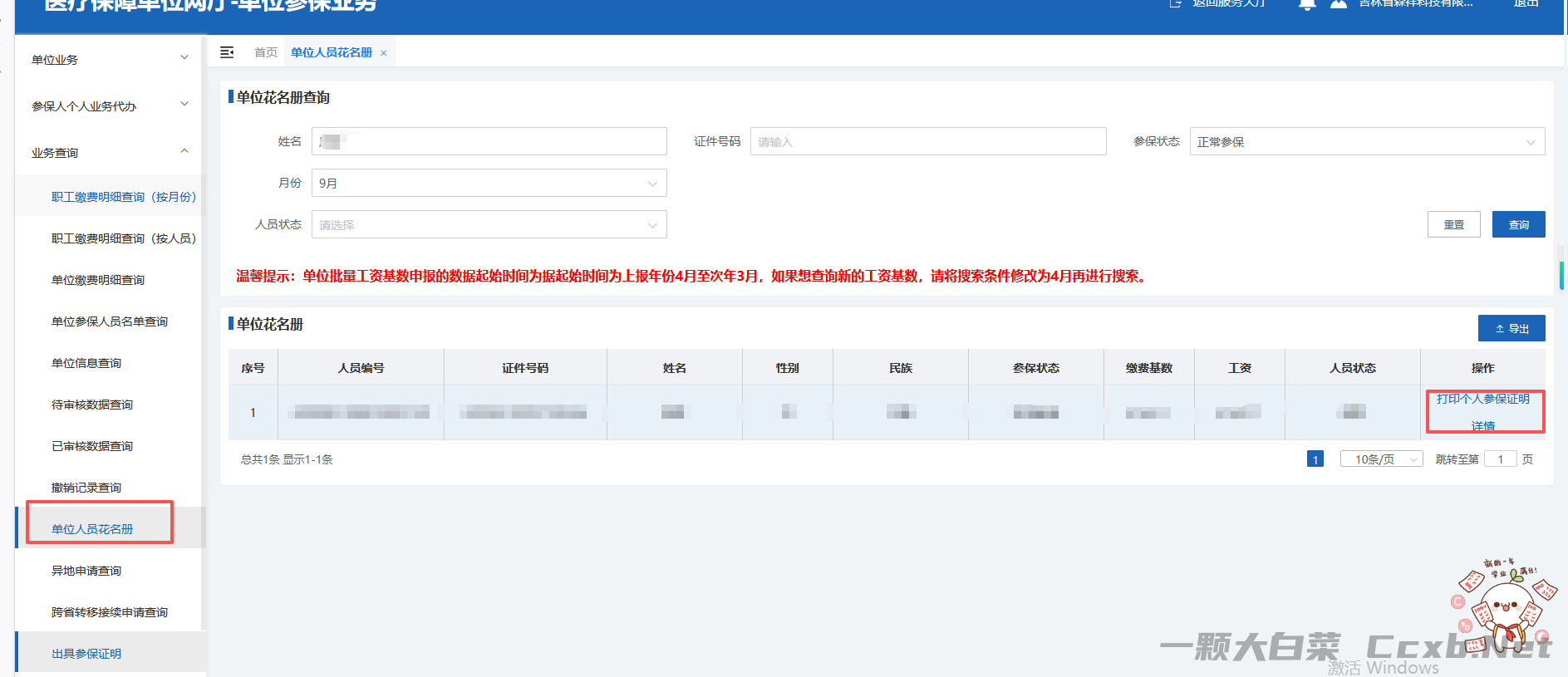Click the 证件号码 input field

click(x=927, y=142)
